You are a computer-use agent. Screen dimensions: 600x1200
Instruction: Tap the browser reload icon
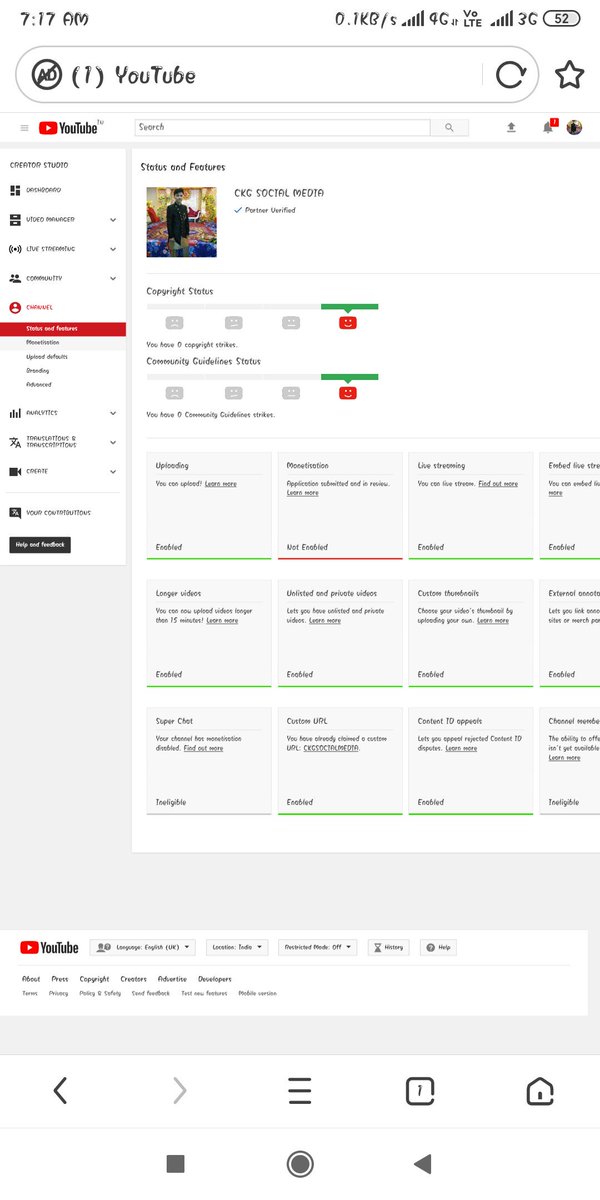pos(510,75)
